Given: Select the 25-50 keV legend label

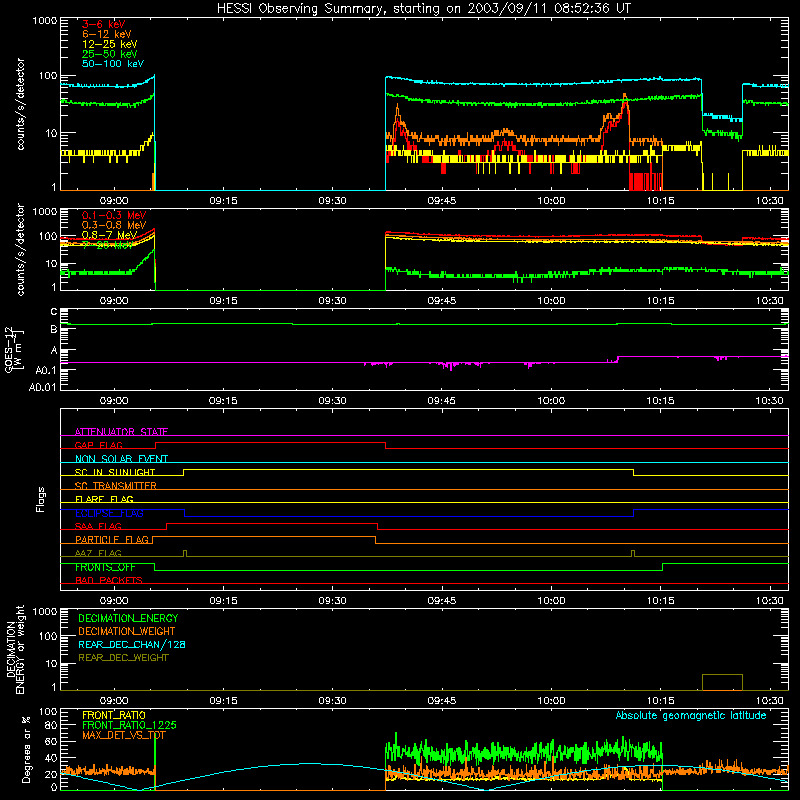Looking at the screenshot, I should [110, 54].
